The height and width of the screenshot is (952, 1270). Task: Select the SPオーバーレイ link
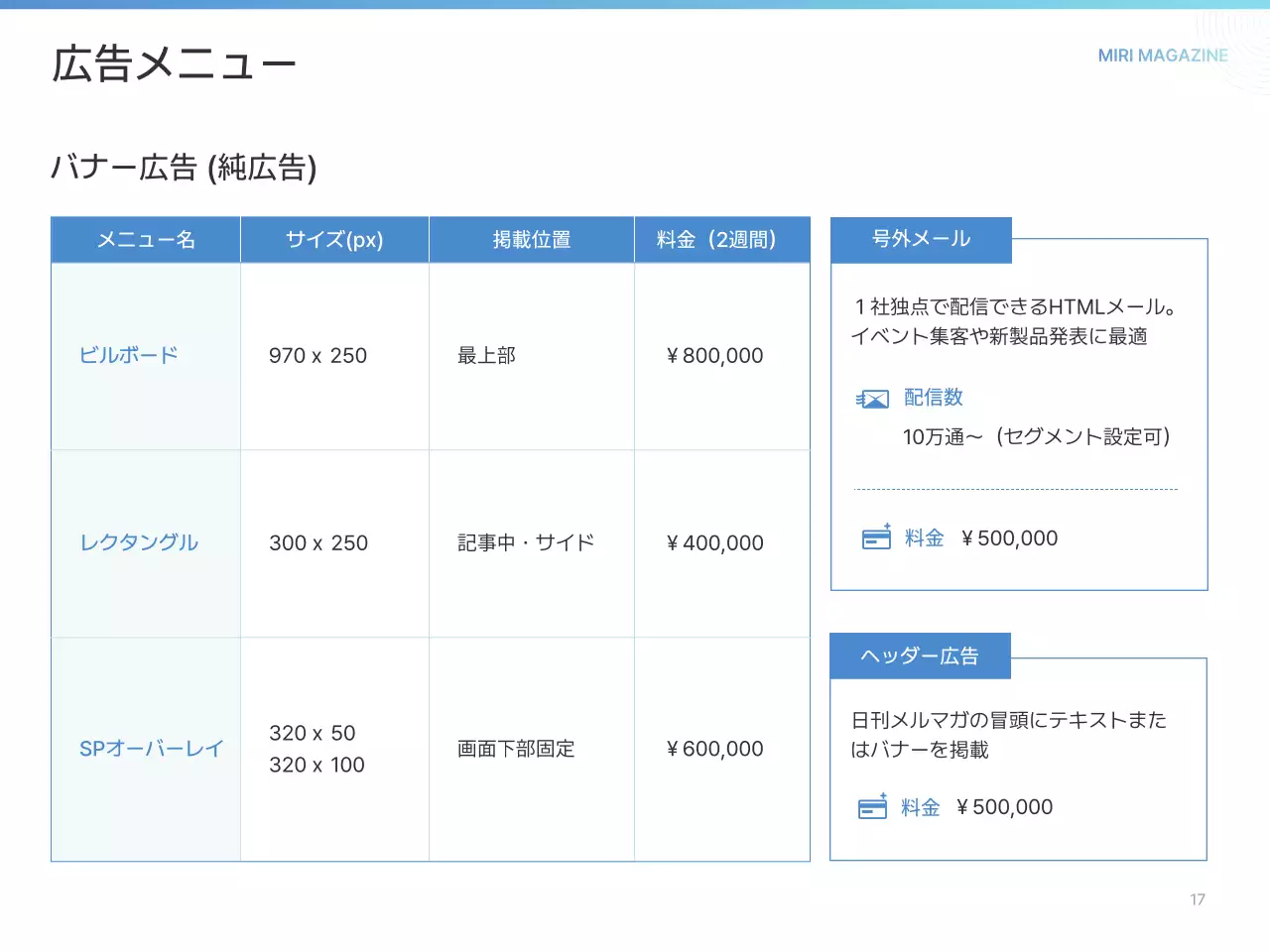150,749
